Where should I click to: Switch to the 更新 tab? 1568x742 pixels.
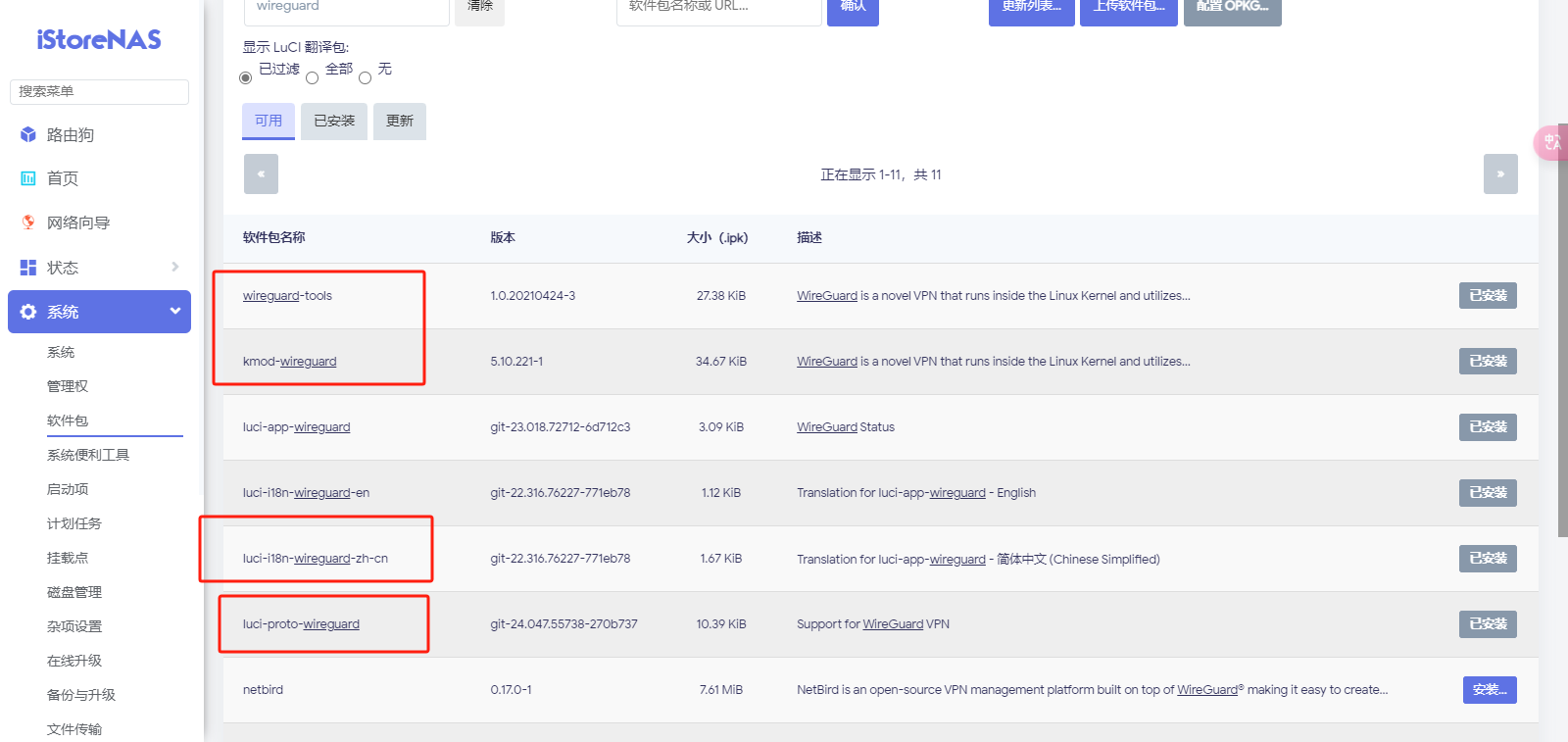399,122
